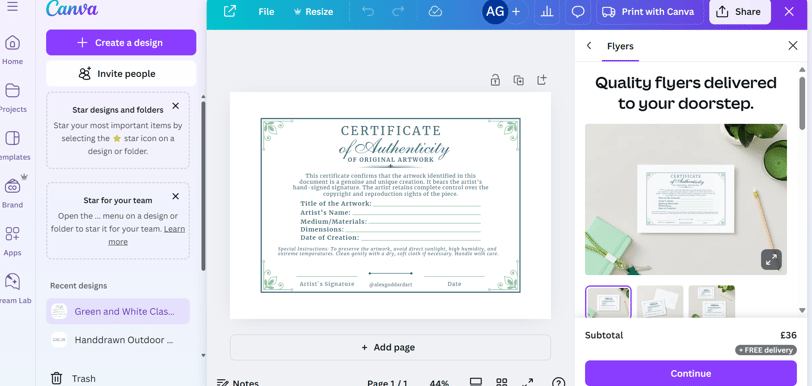812x386 pixels.
Task: Open Projects in the sidebar
Action: [x=12, y=97]
